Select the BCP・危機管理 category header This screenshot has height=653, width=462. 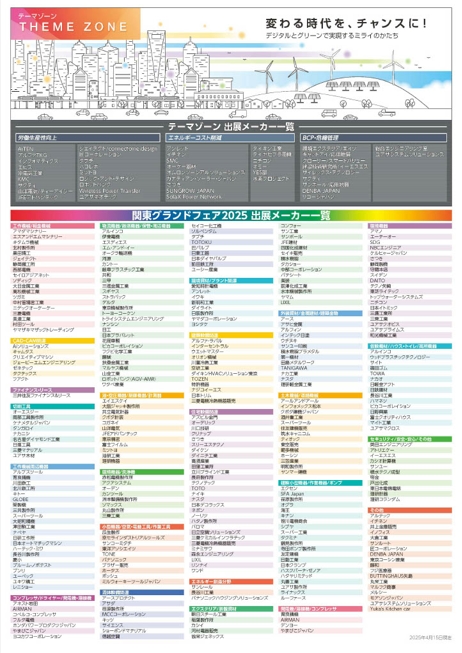tap(373, 137)
